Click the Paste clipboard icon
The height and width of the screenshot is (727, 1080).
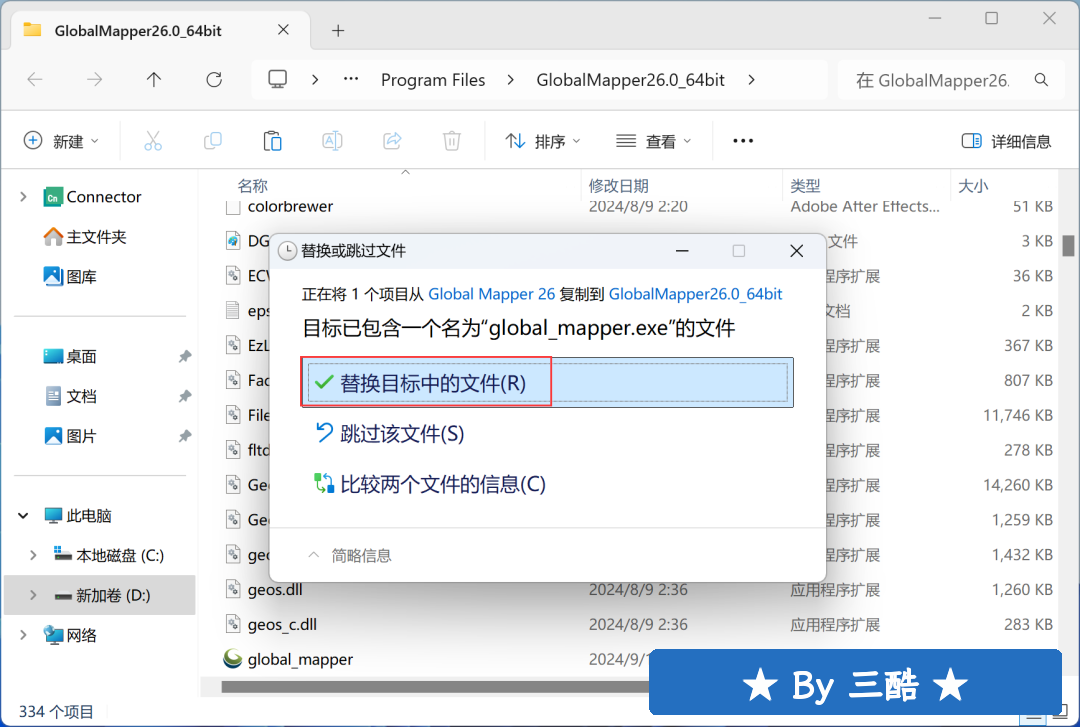pos(273,141)
